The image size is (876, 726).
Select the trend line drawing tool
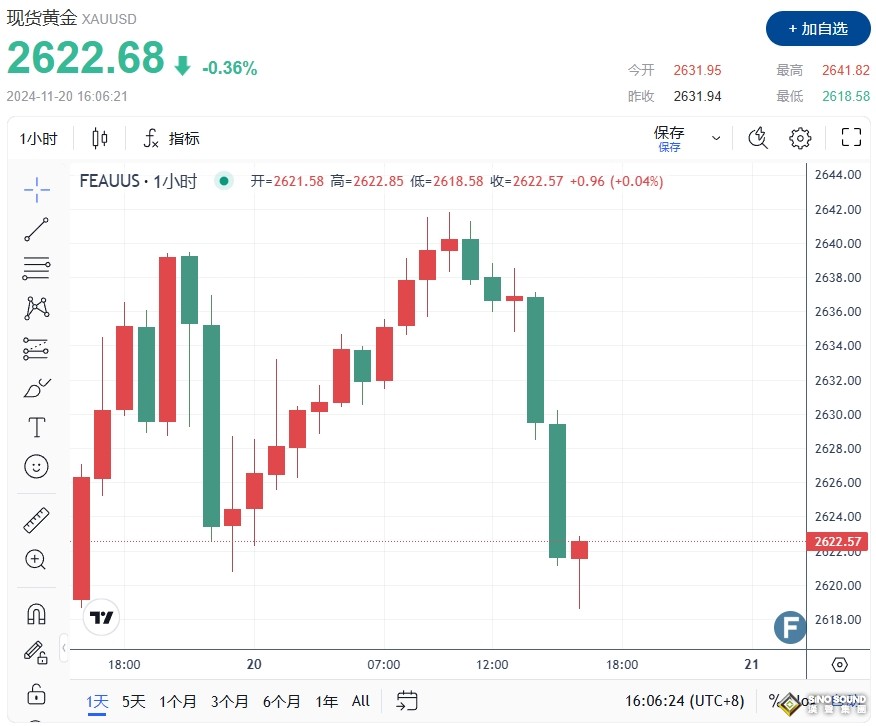36,228
